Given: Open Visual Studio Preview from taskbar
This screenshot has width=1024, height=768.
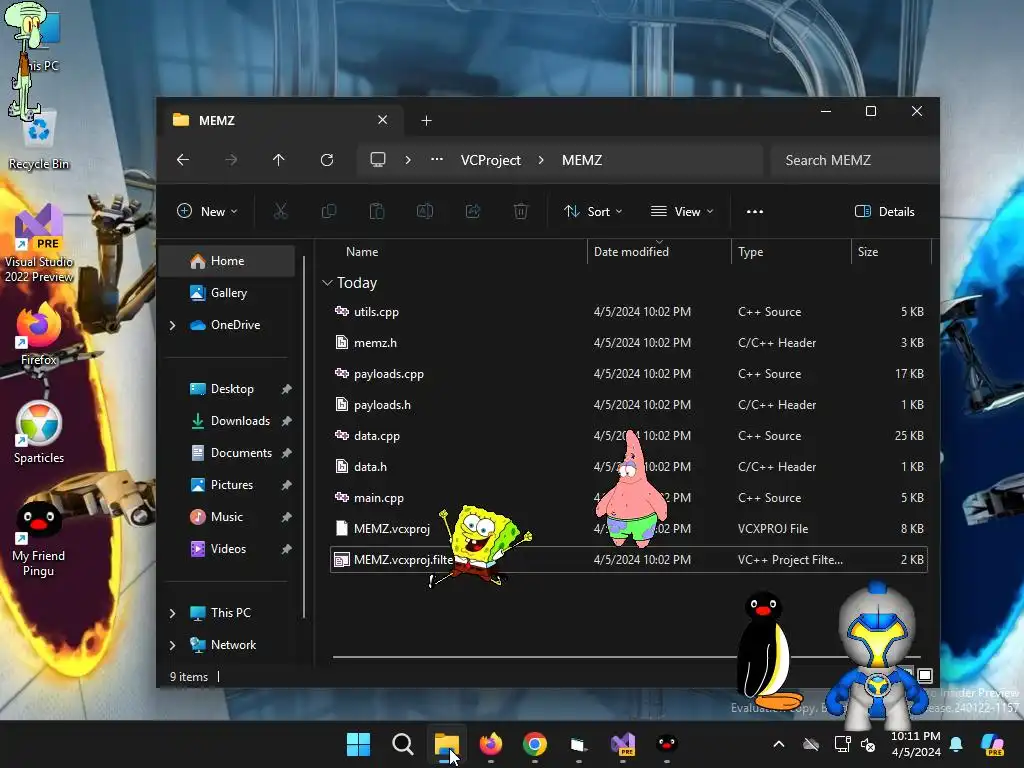Looking at the screenshot, I should pyautogui.click(x=623, y=744).
